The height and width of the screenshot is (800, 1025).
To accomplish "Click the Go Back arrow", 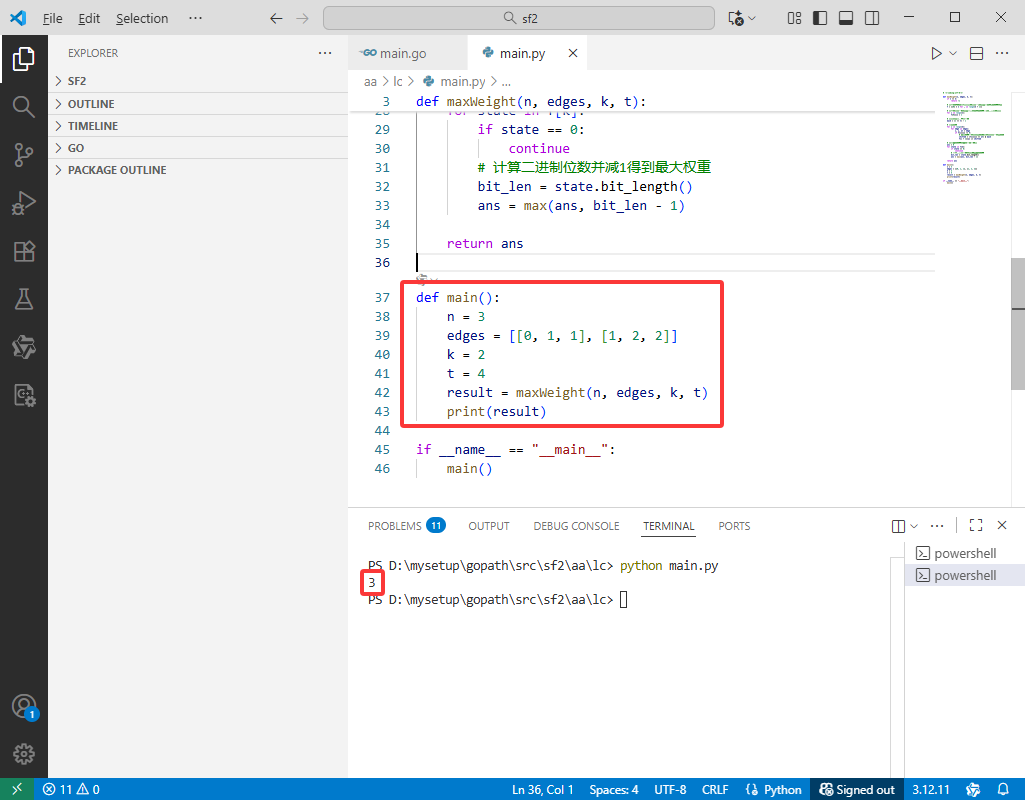I will click(x=277, y=18).
